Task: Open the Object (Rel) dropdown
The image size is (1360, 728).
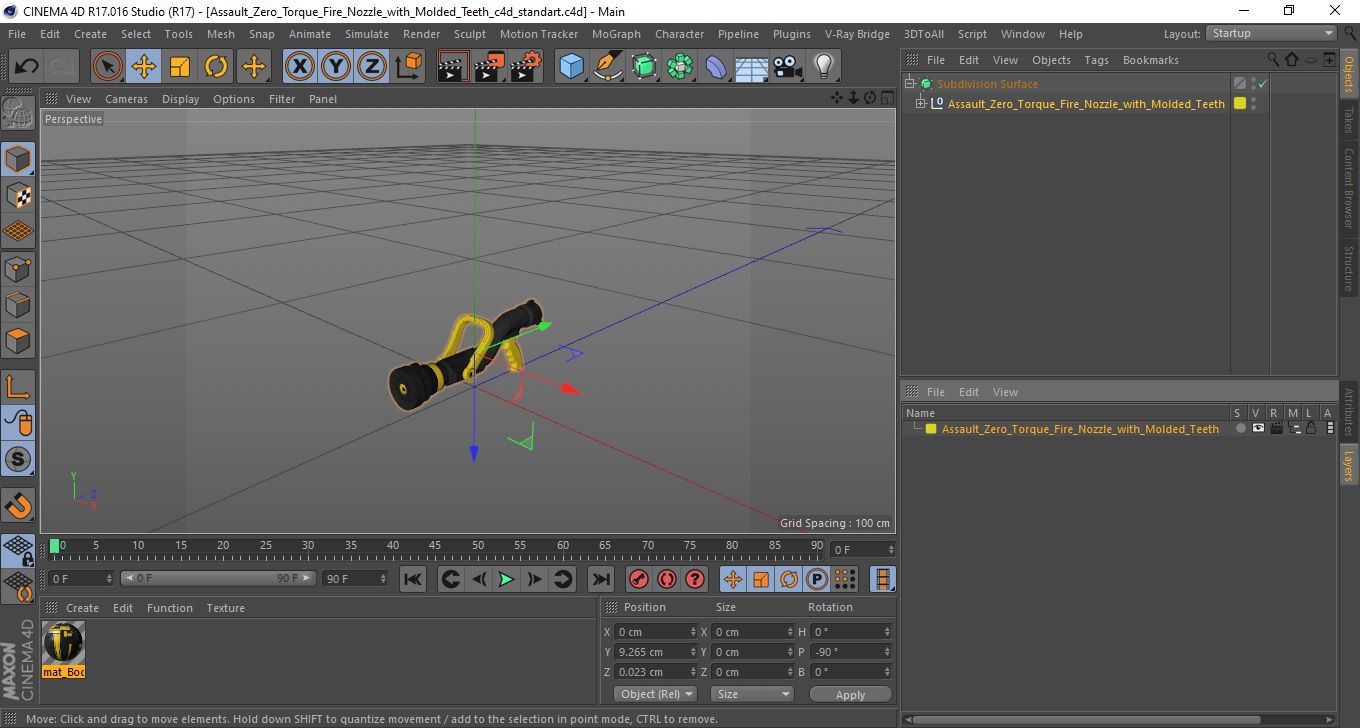Action: click(656, 694)
